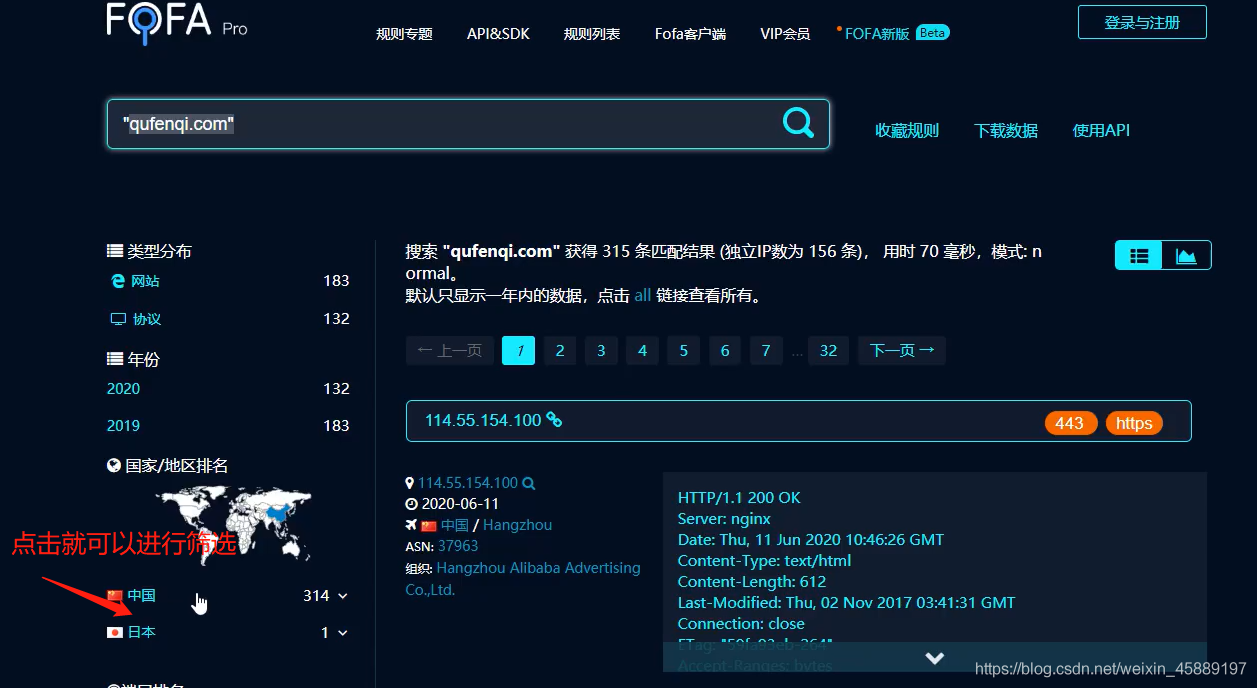Go to results page 3
The width and height of the screenshot is (1257, 688).
click(x=601, y=350)
